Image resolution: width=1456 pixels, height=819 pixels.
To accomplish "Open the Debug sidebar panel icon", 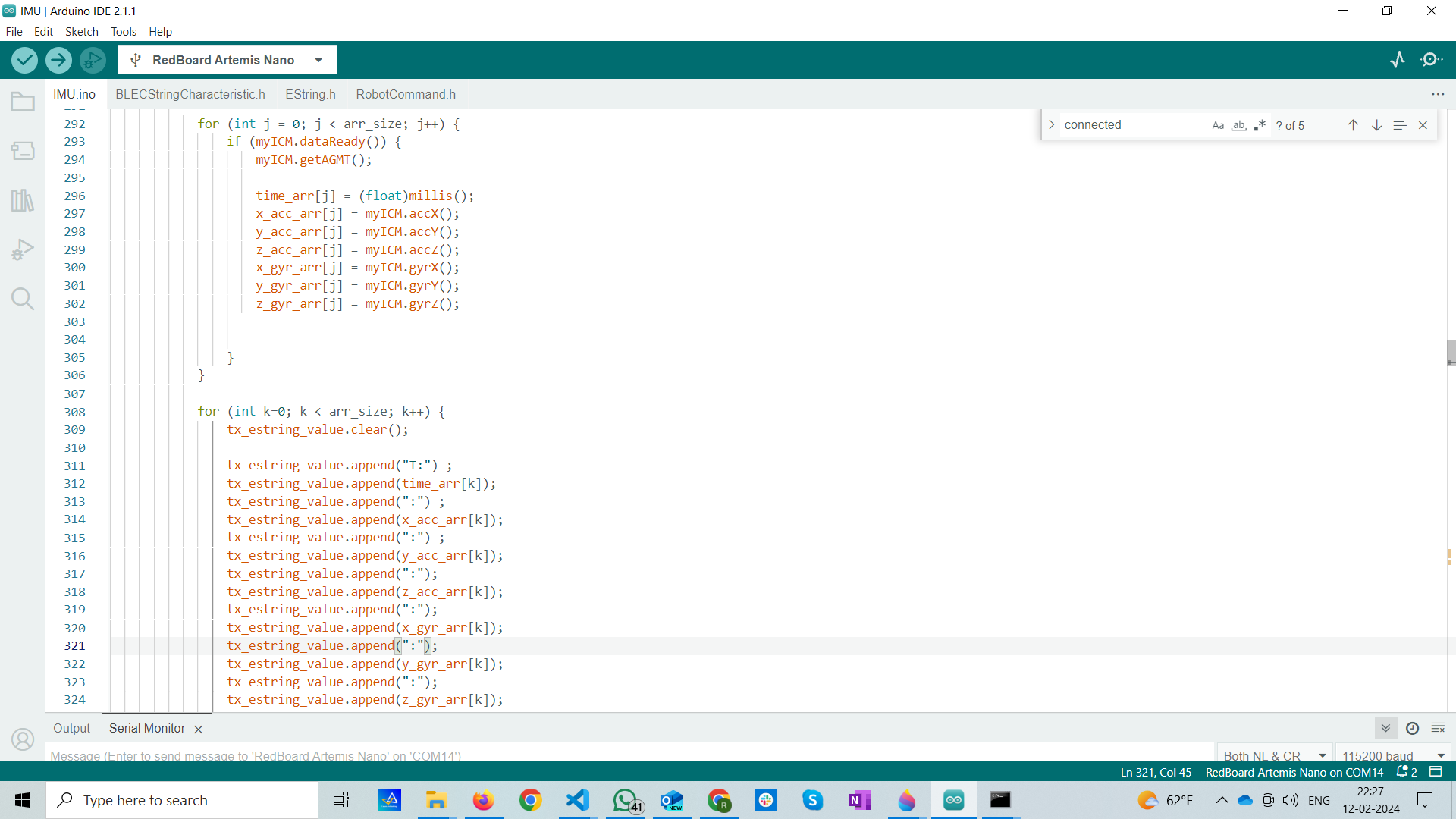I will (23, 249).
